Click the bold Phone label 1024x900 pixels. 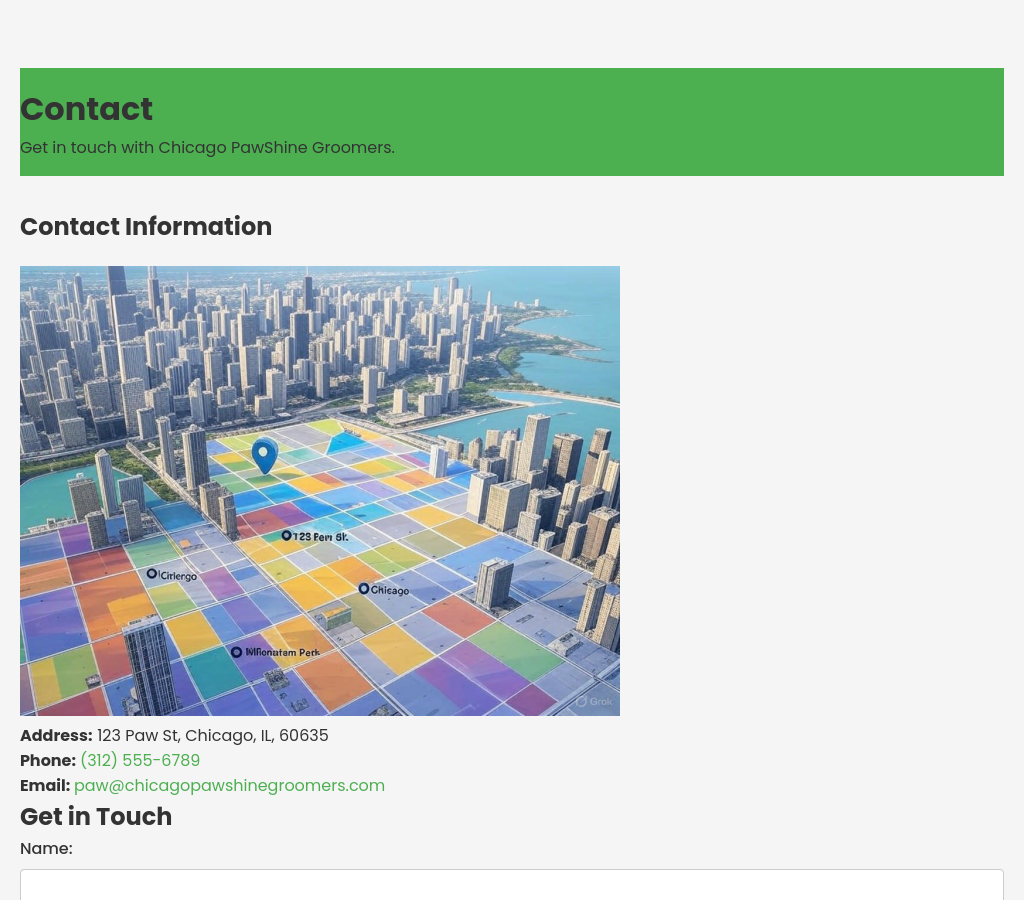[48, 760]
